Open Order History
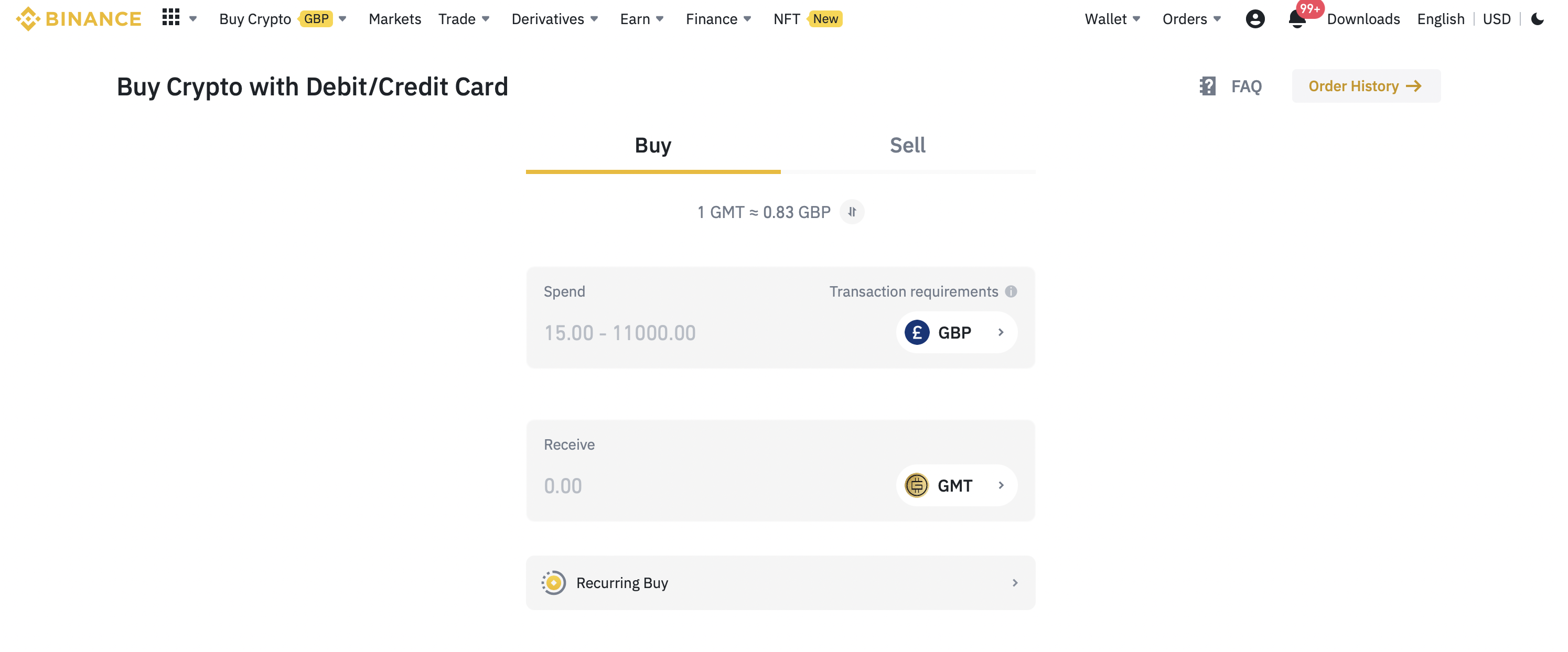 coord(1365,86)
